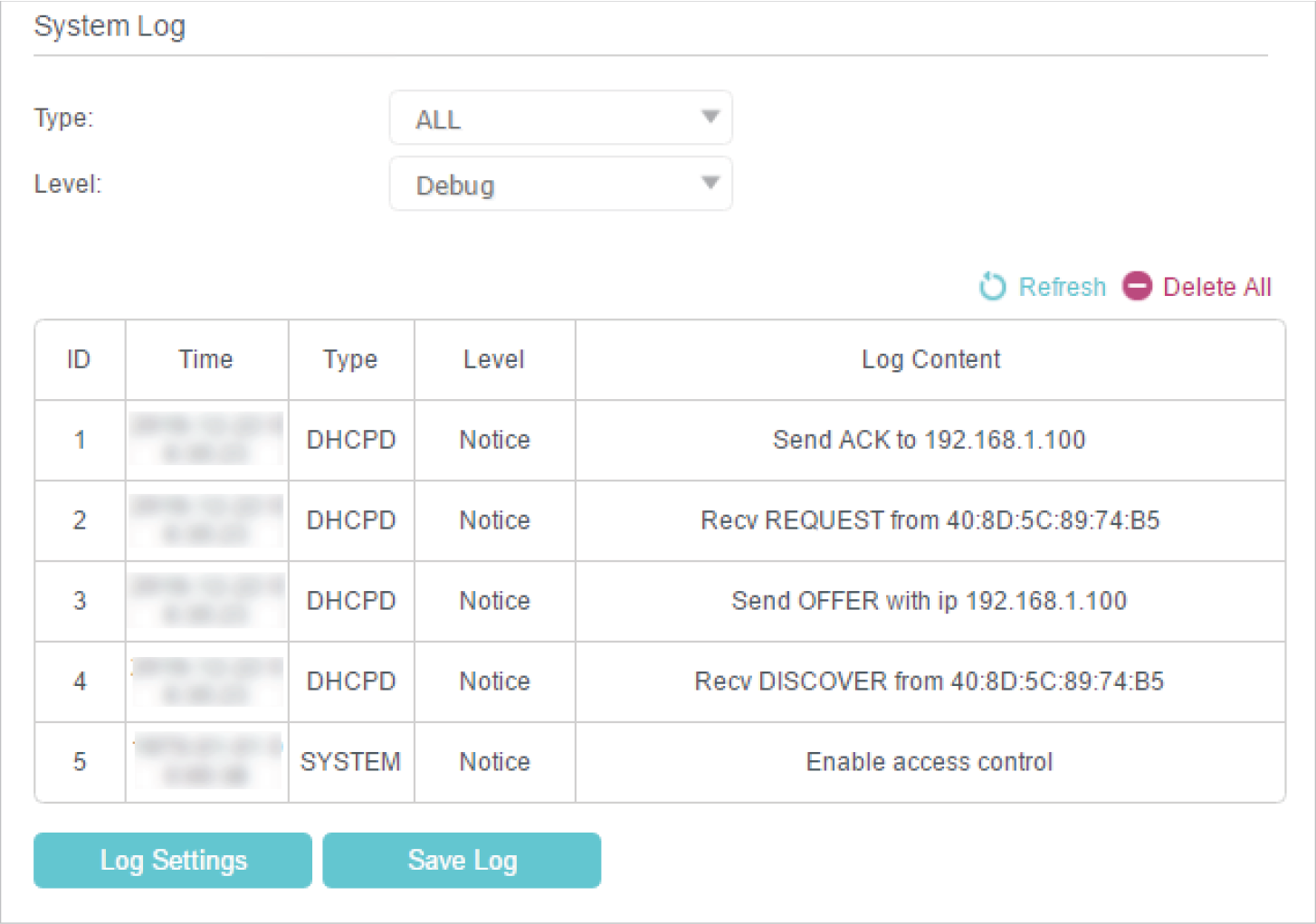Click the Time column header
Screen dimensions: 1316x924
pos(205,359)
